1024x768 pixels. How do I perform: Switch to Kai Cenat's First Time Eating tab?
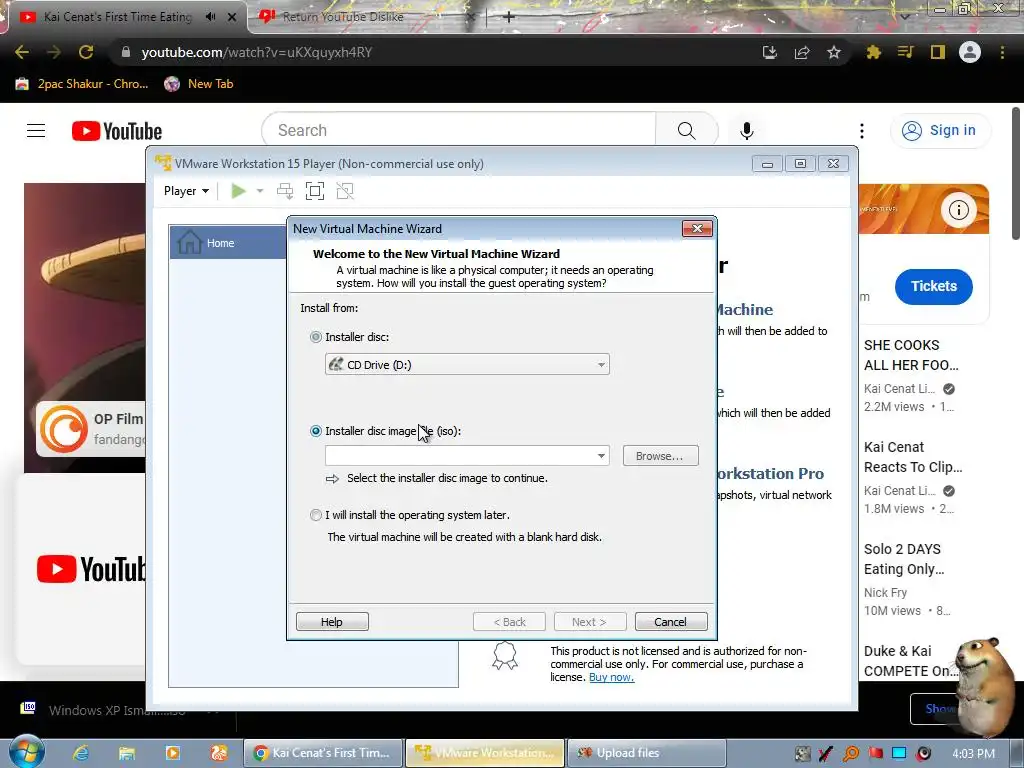(118, 17)
